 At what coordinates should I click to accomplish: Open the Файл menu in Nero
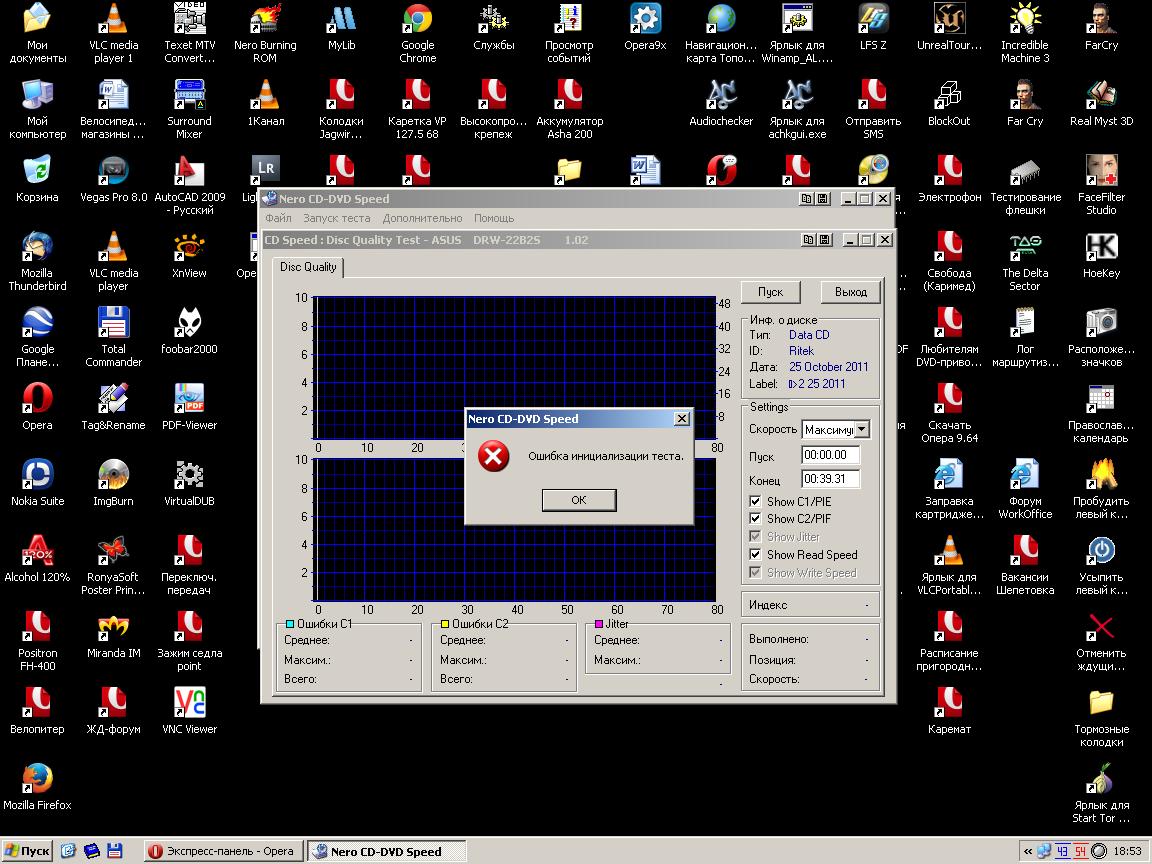point(278,218)
